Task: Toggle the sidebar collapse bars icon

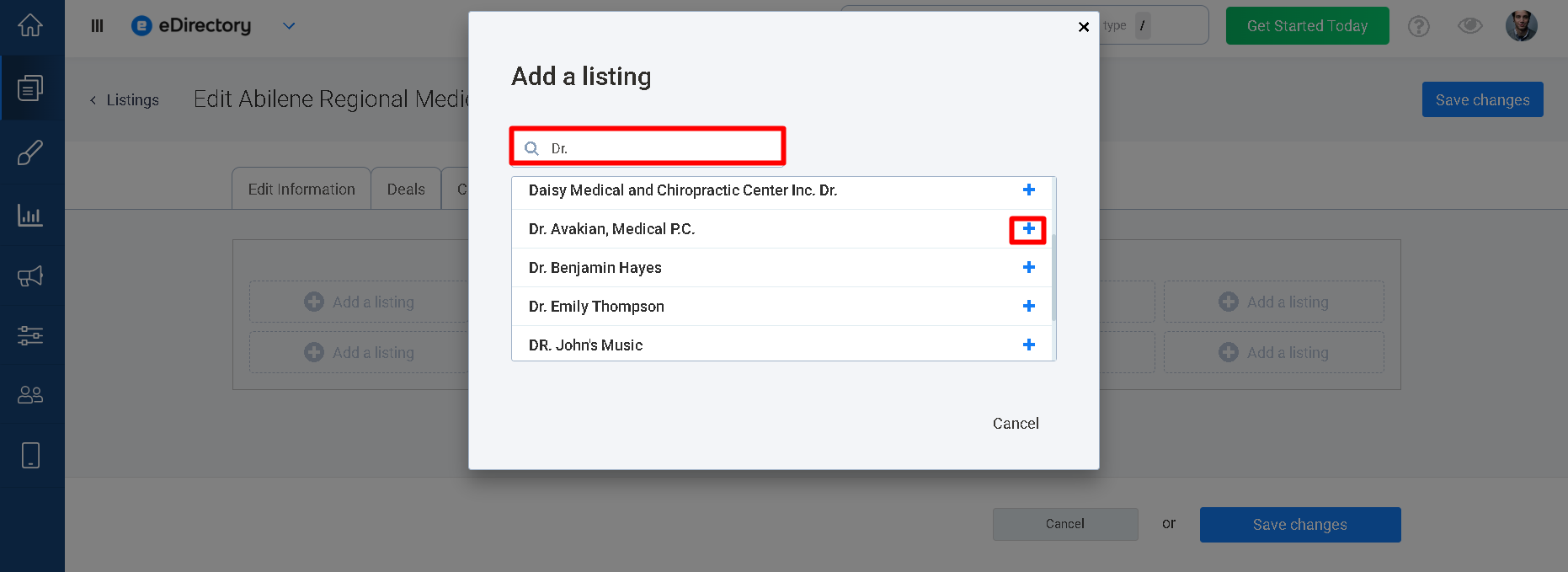Action: (97, 26)
